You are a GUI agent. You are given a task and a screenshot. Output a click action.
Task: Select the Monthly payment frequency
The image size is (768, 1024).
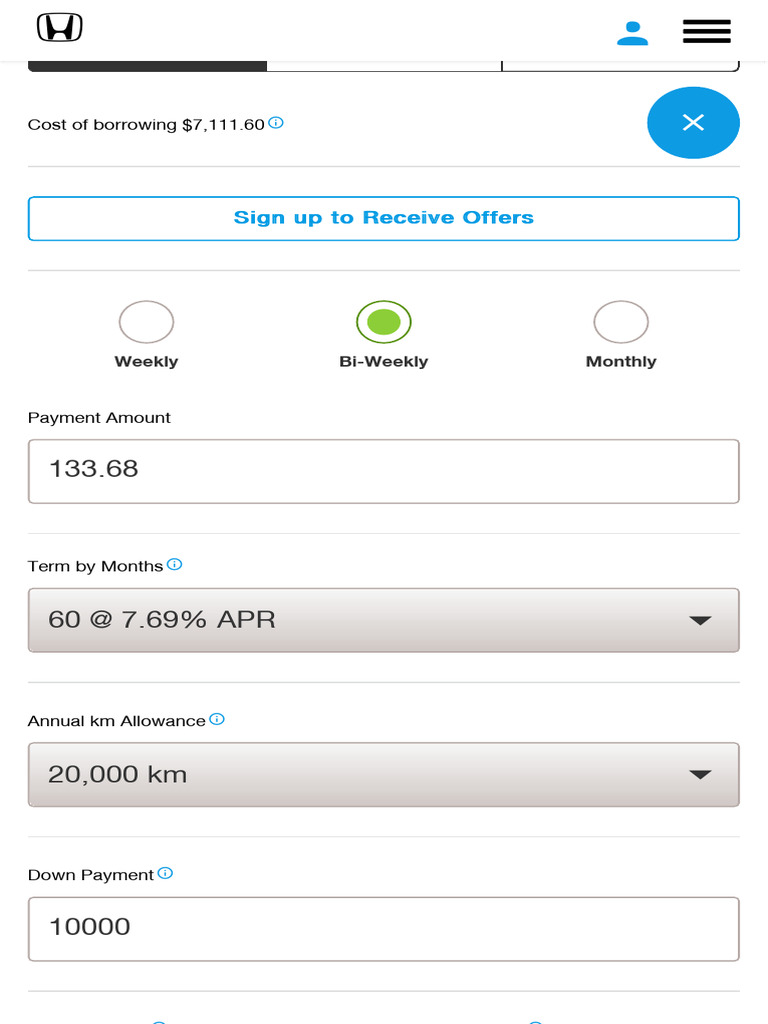point(621,322)
